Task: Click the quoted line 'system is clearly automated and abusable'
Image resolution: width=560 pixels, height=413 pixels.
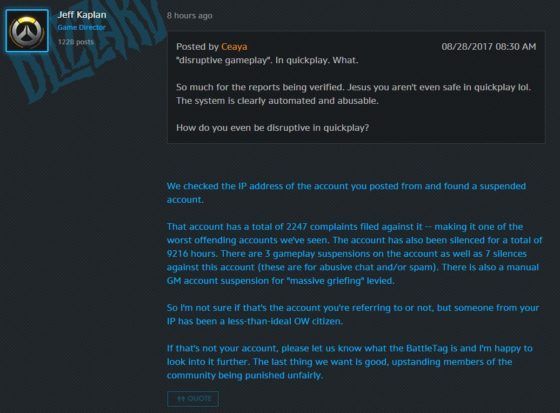Action: [x=277, y=101]
